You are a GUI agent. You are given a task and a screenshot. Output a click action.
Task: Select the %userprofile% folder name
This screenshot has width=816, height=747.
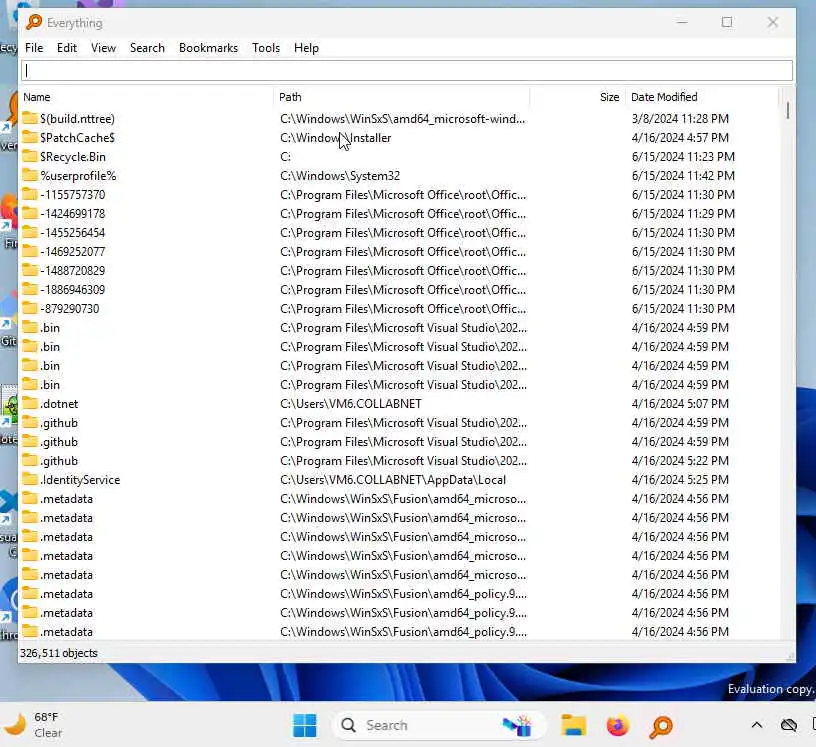[78, 176]
